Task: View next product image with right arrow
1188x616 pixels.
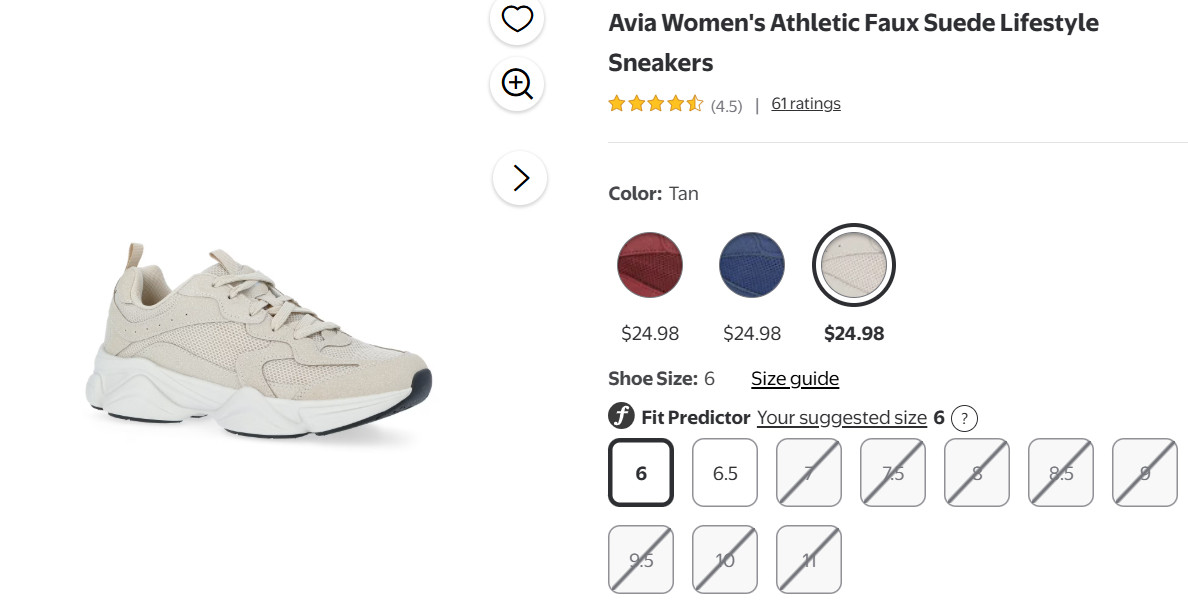Action: [x=519, y=177]
